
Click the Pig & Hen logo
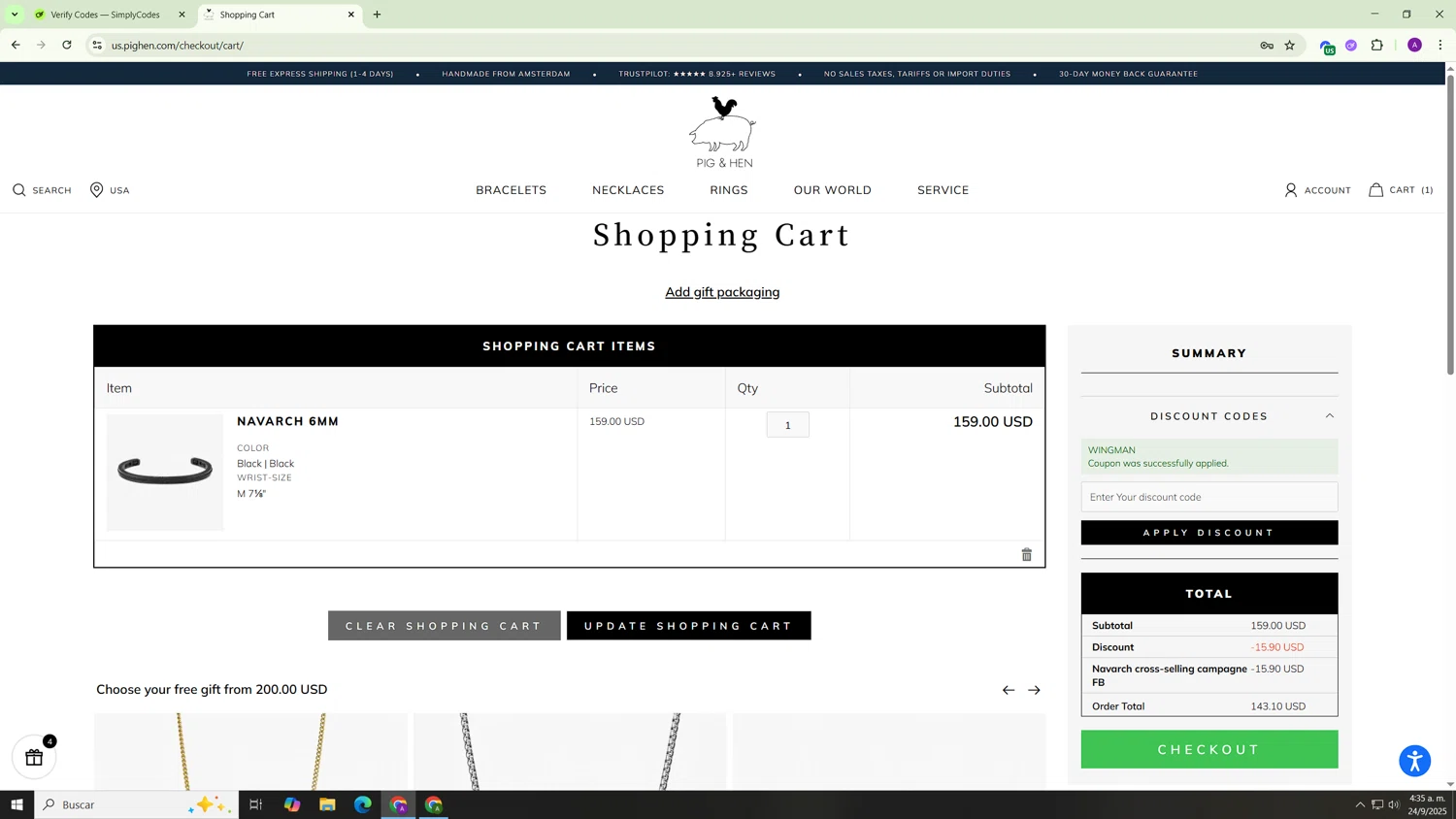[x=723, y=132]
